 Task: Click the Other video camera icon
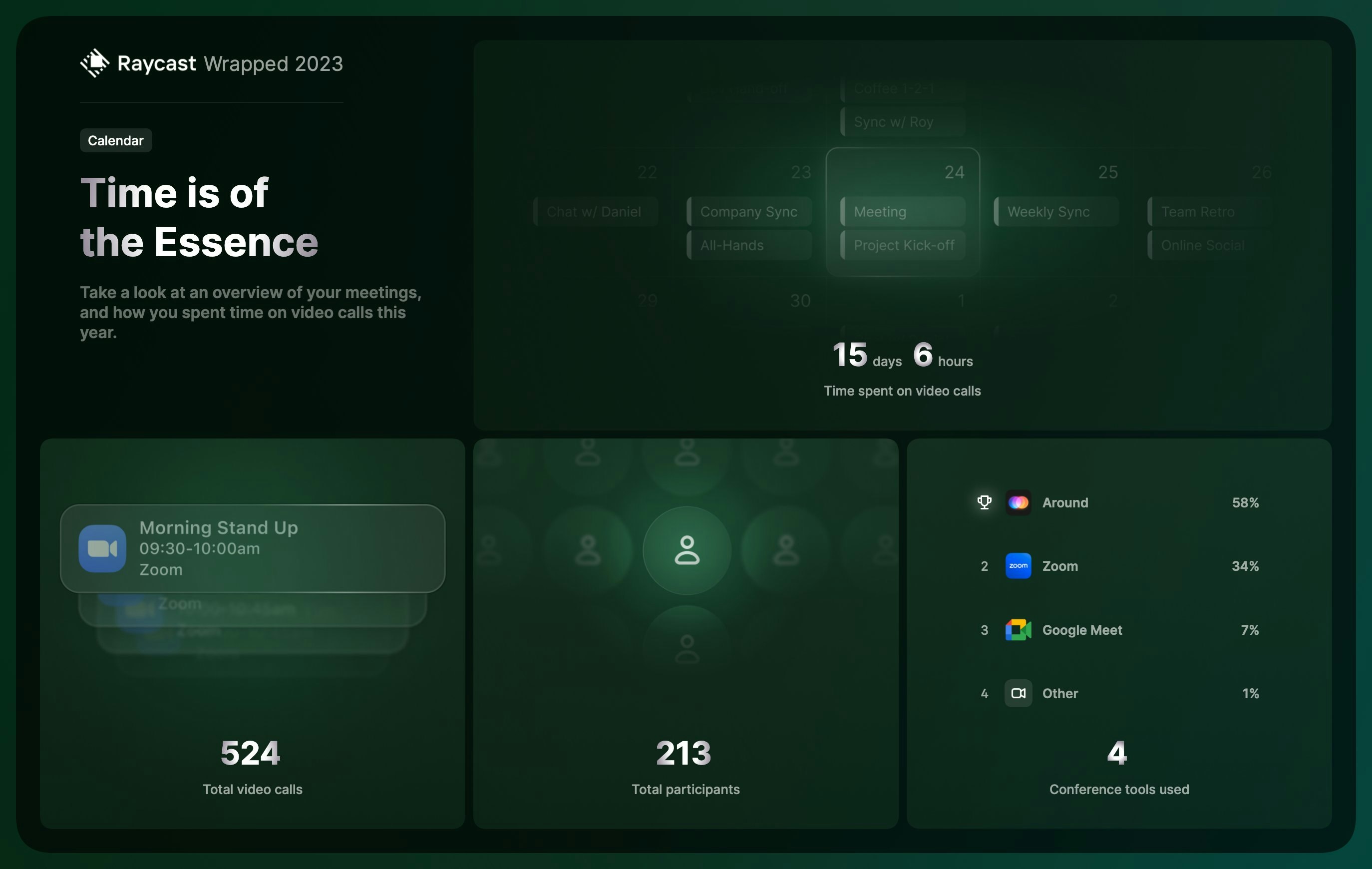tap(1018, 694)
